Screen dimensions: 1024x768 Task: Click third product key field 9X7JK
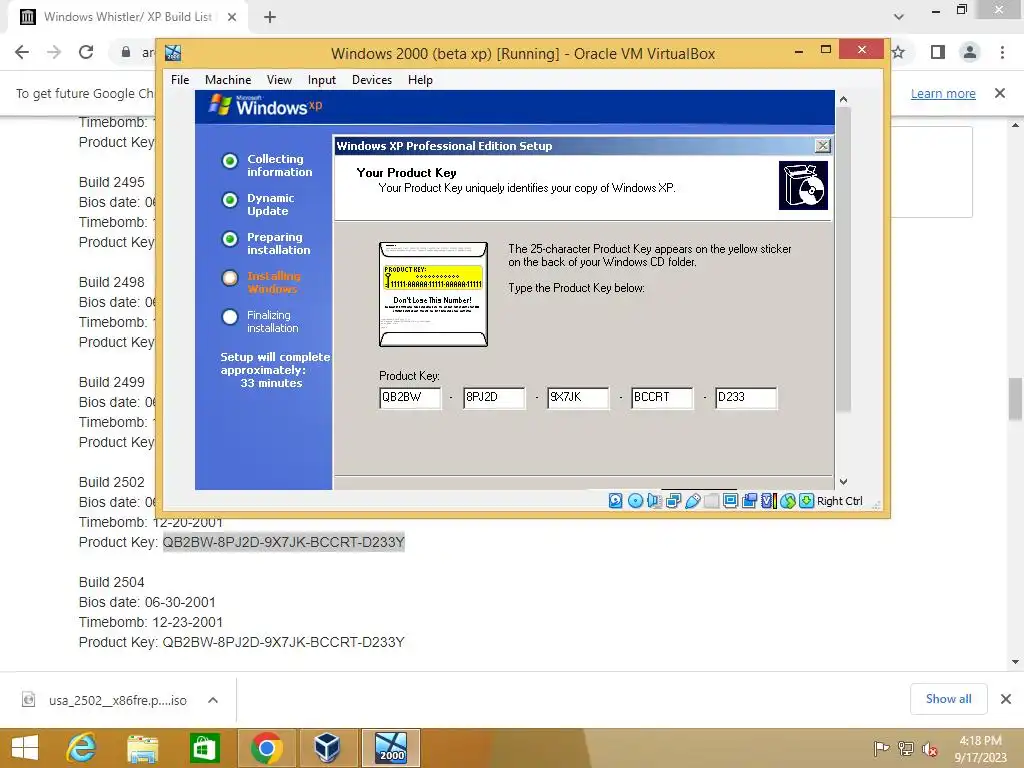[578, 398]
